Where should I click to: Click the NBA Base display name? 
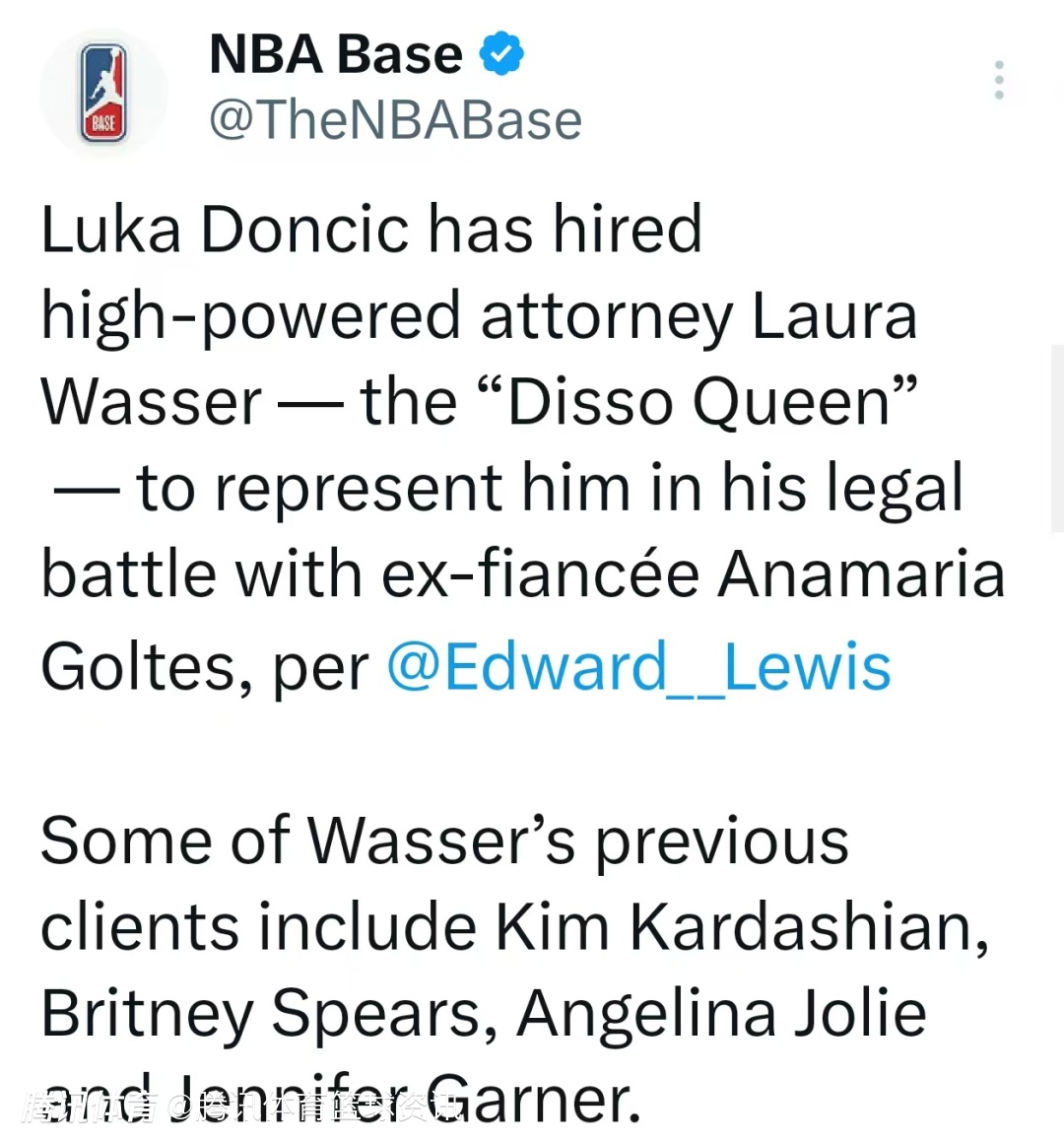click(336, 53)
